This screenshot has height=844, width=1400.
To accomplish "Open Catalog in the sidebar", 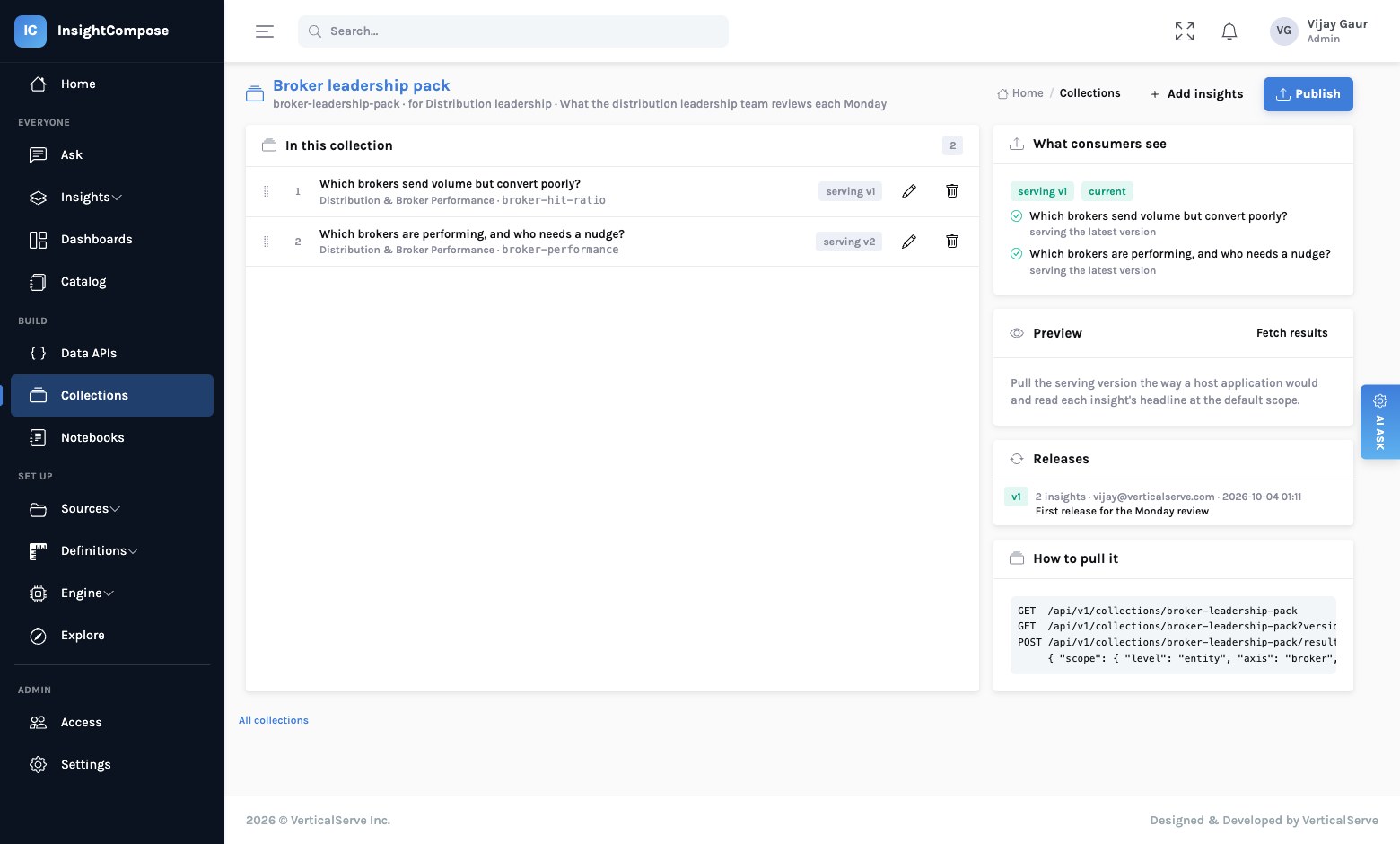I will coord(112,282).
